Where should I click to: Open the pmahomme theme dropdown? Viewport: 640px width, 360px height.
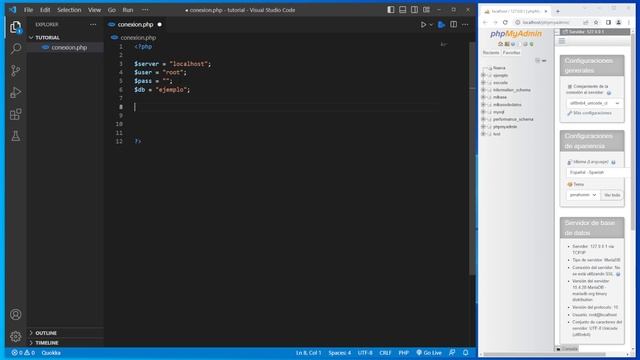tap(582, 195)
